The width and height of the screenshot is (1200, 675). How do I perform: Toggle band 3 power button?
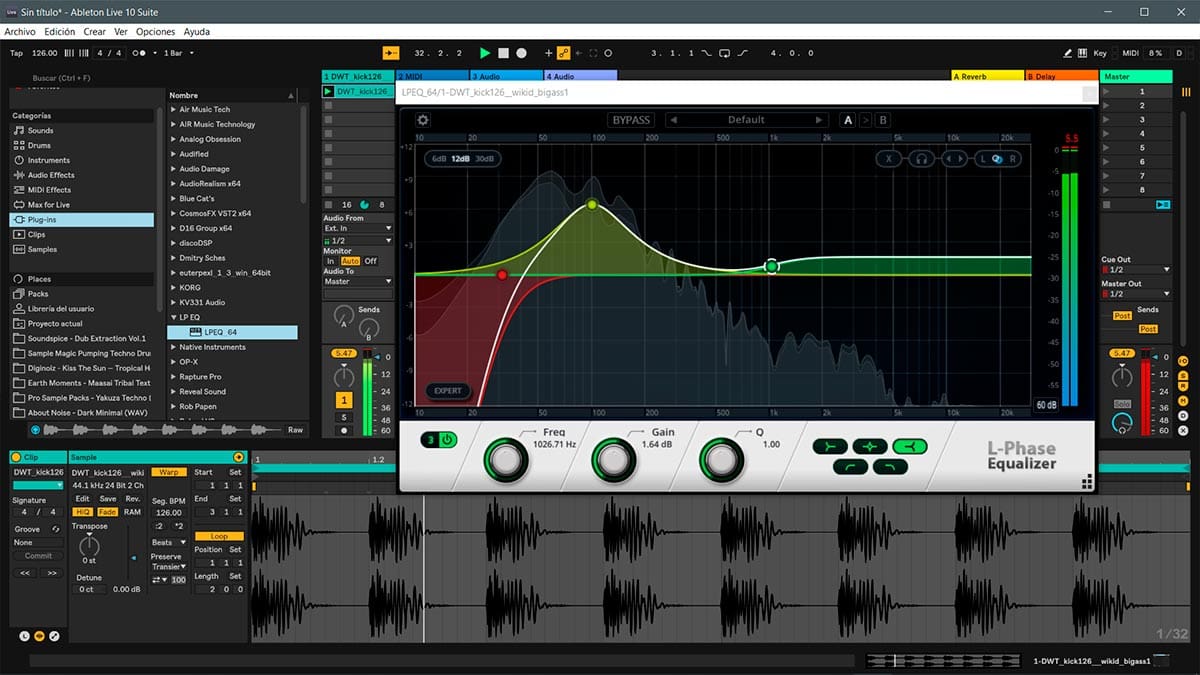(447, 439)
